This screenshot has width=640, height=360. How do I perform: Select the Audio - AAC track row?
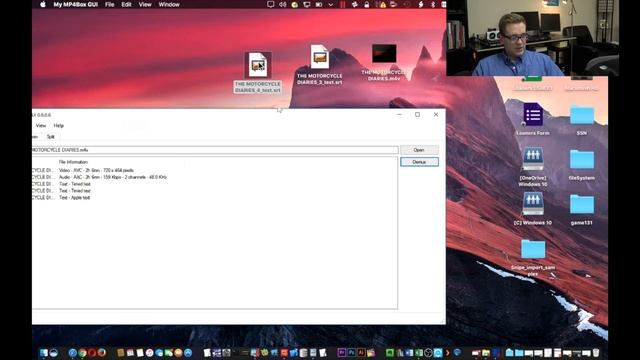coord(113,177)
